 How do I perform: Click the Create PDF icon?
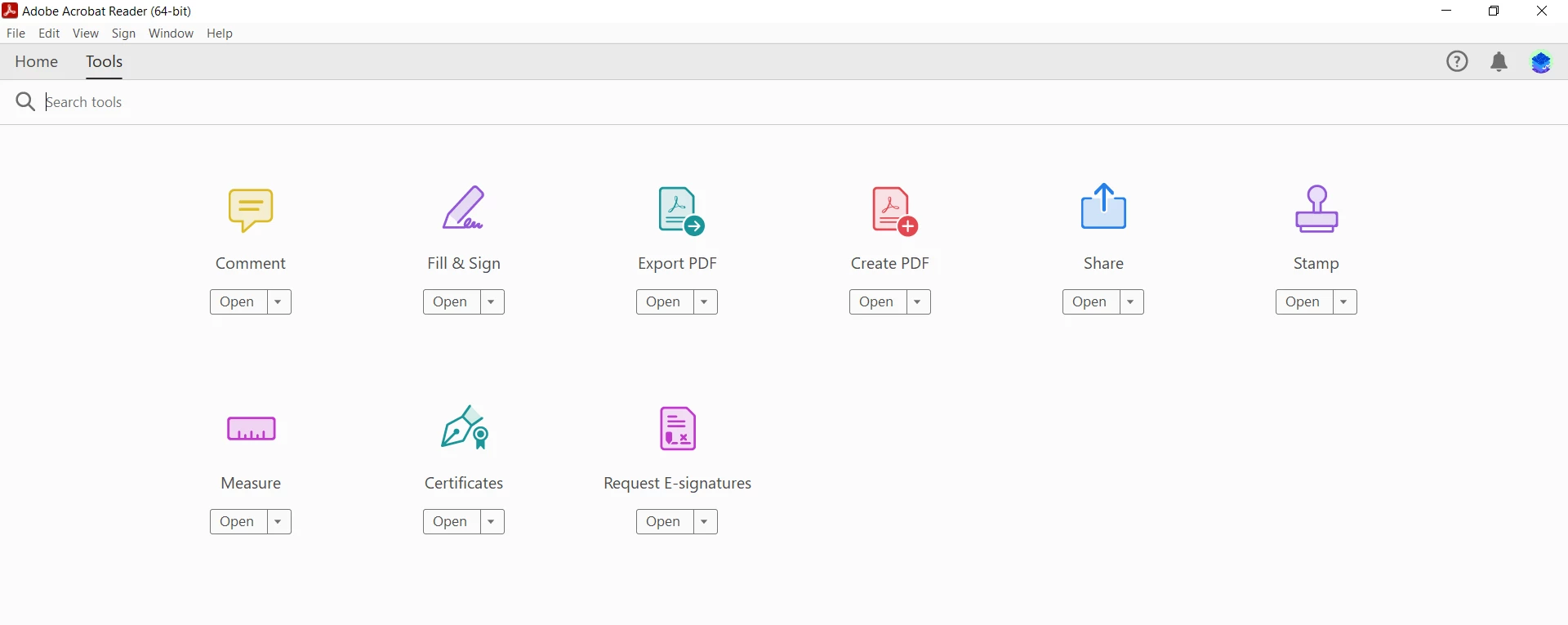pyautogui.click(x=894, y=212)
